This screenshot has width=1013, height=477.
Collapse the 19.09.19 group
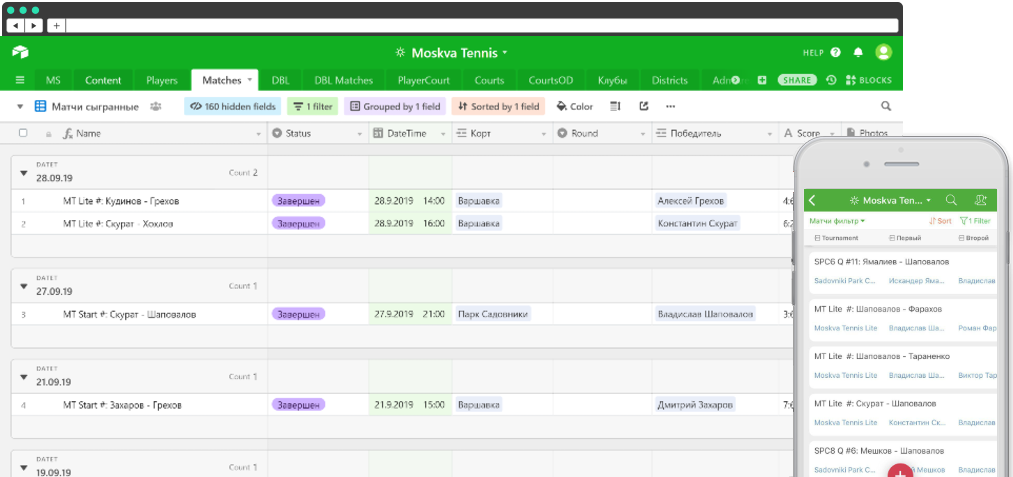[24, 467]
